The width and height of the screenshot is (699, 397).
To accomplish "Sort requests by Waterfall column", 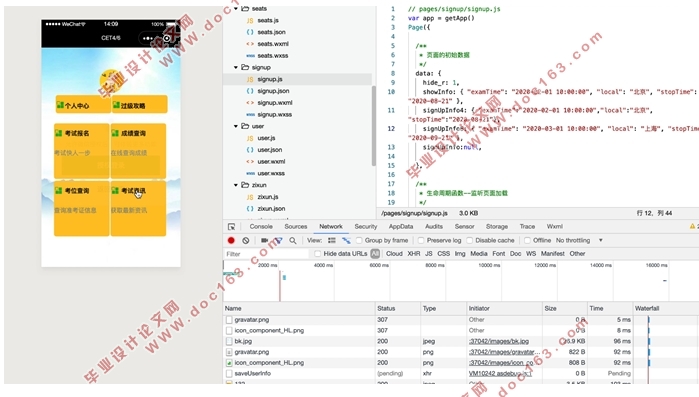I will click(x=666, y=308).
